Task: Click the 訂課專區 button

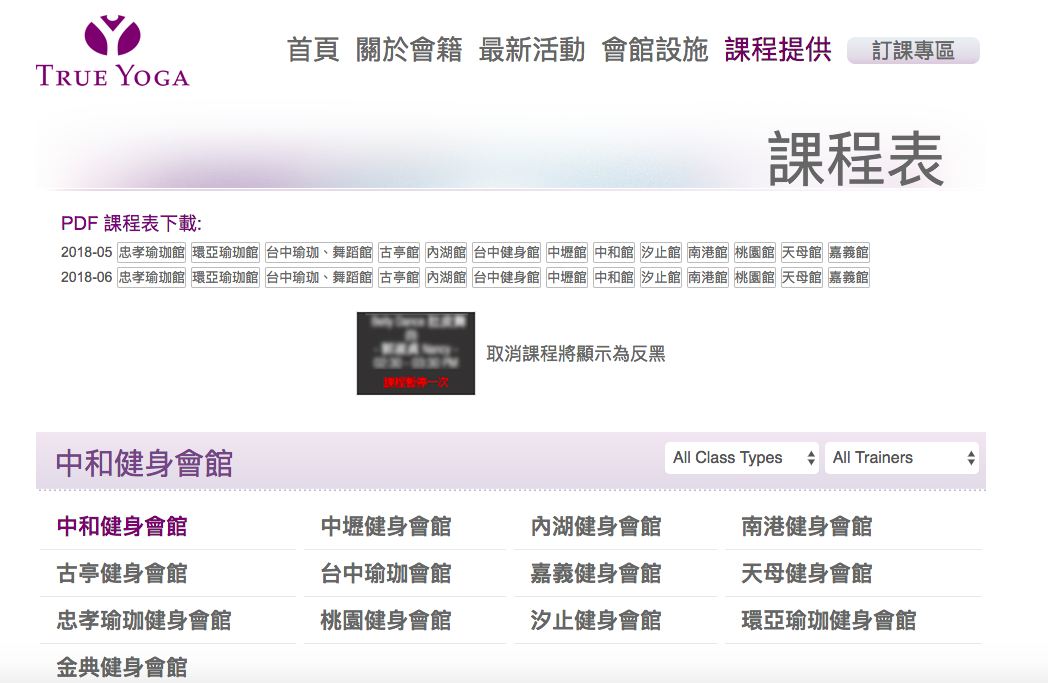Action: click(x=913, y=51)
